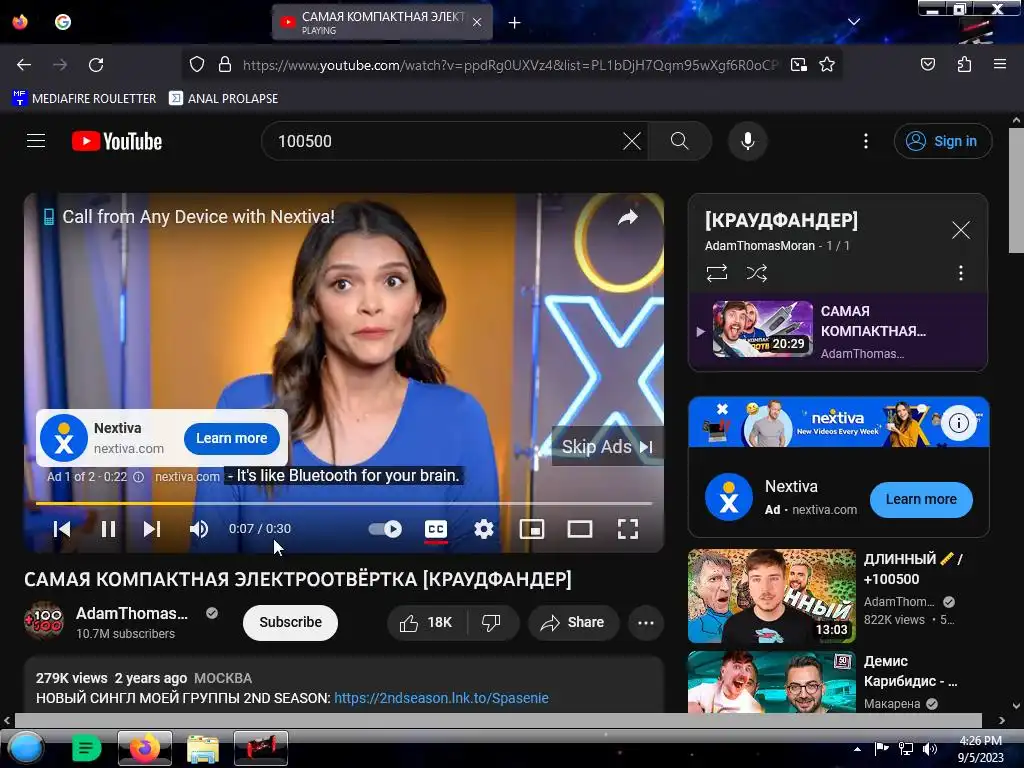Toggle loop playlist
The image size is (1024, 768).
(716, 272)
